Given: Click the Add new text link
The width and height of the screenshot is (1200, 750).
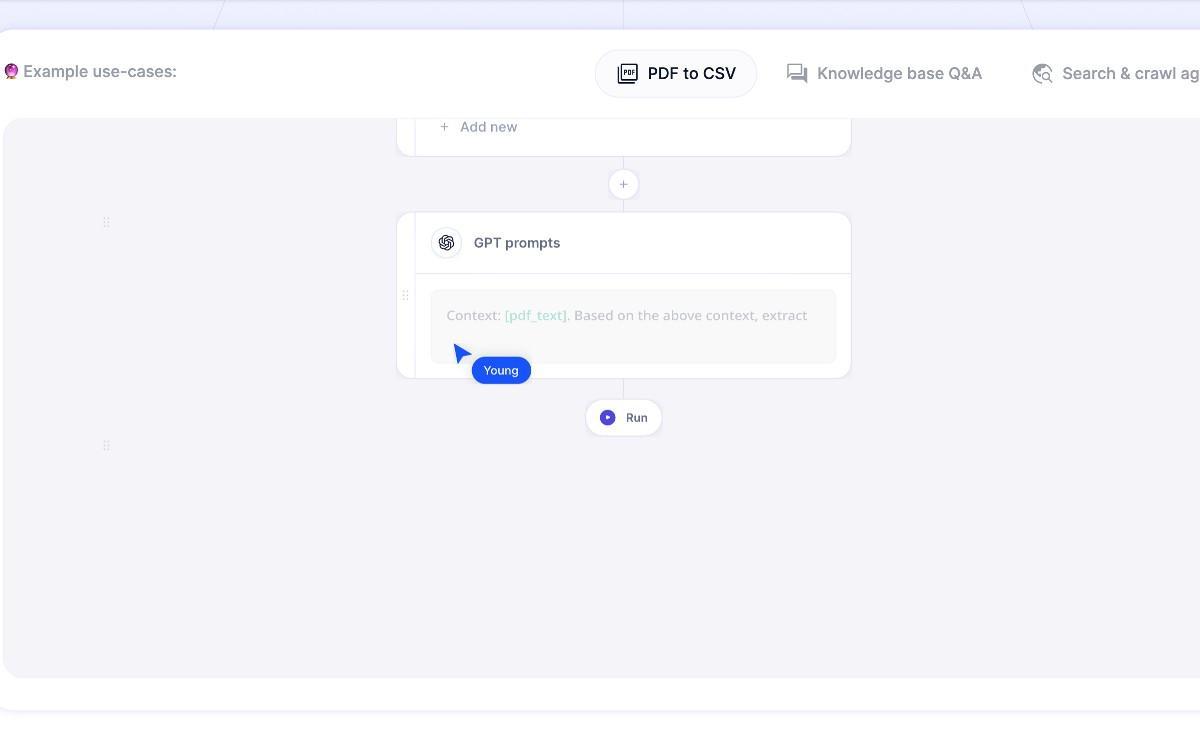Looking at the screenshot, I should 488,127.
